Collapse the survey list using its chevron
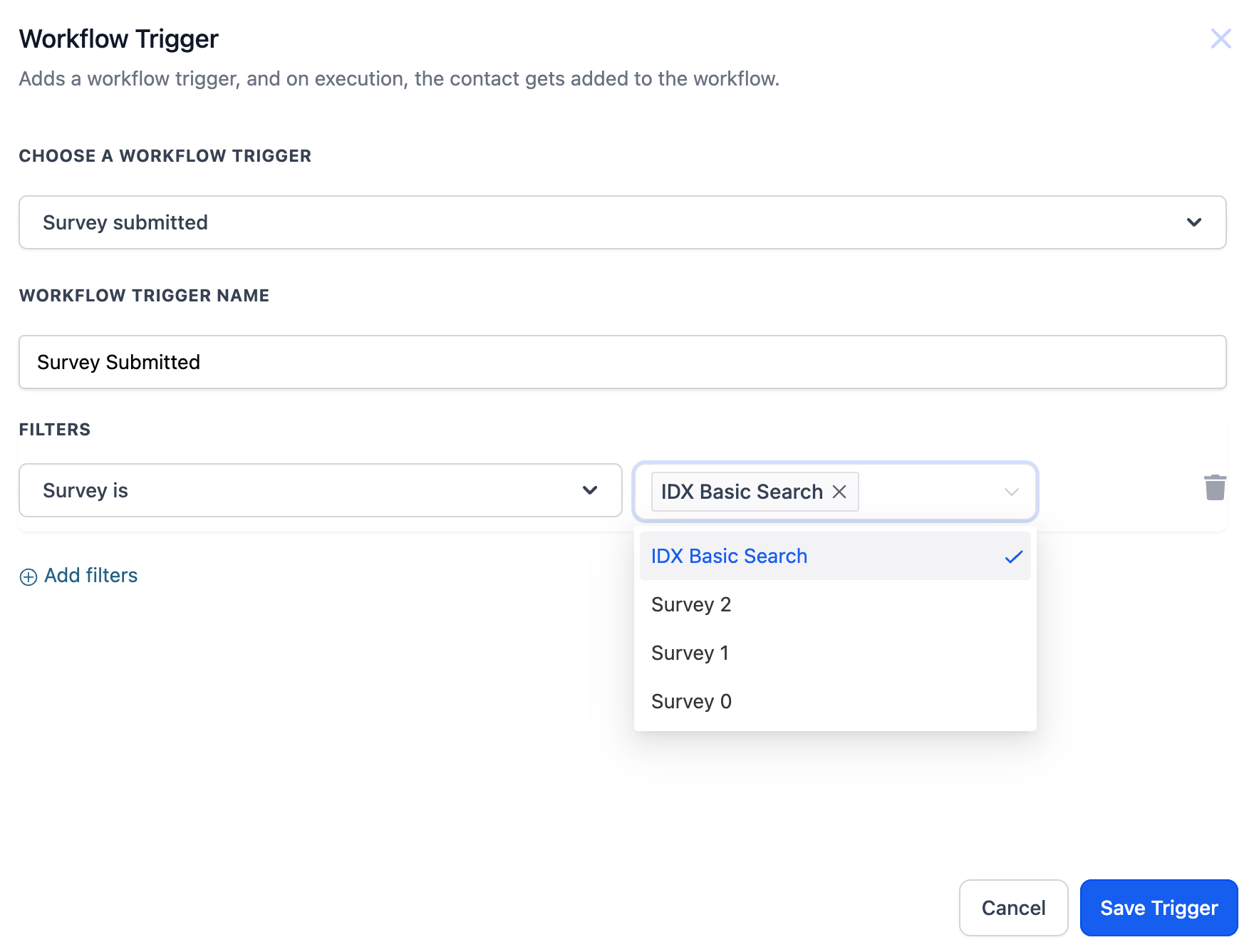 click(x=1011, y=492)
